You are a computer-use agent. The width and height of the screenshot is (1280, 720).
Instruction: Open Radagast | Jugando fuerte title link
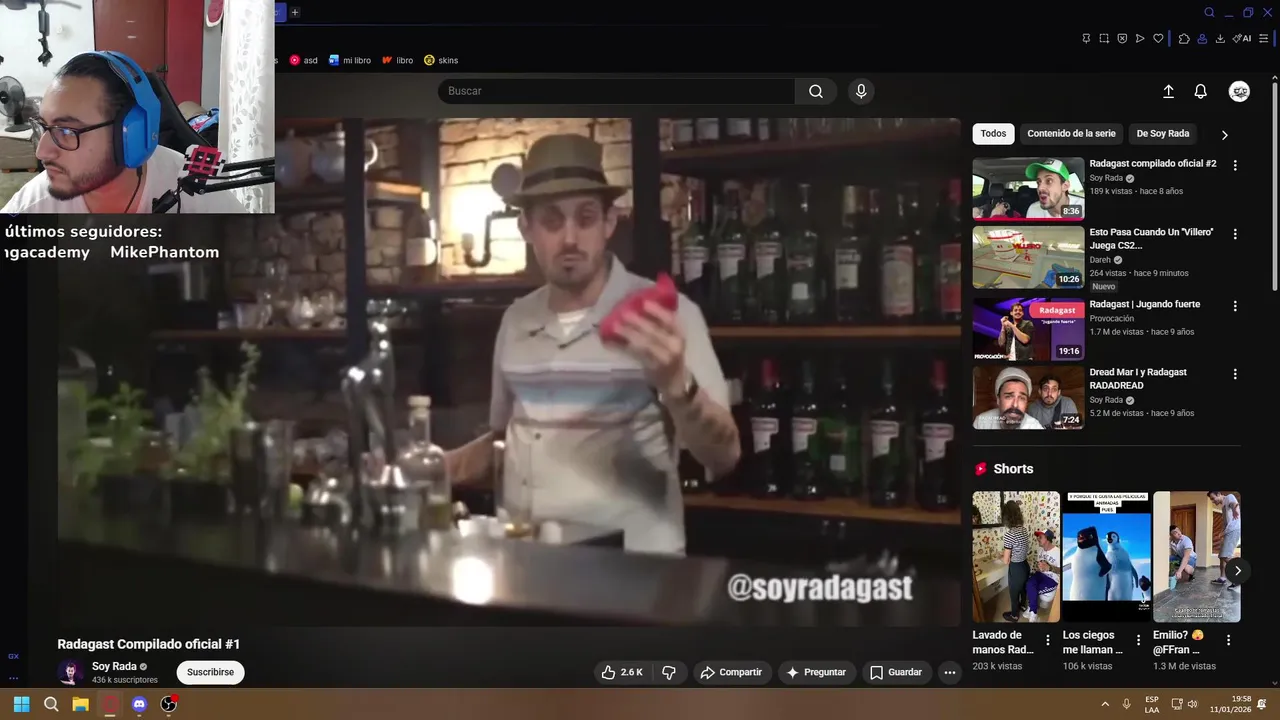coord(1145,304)
